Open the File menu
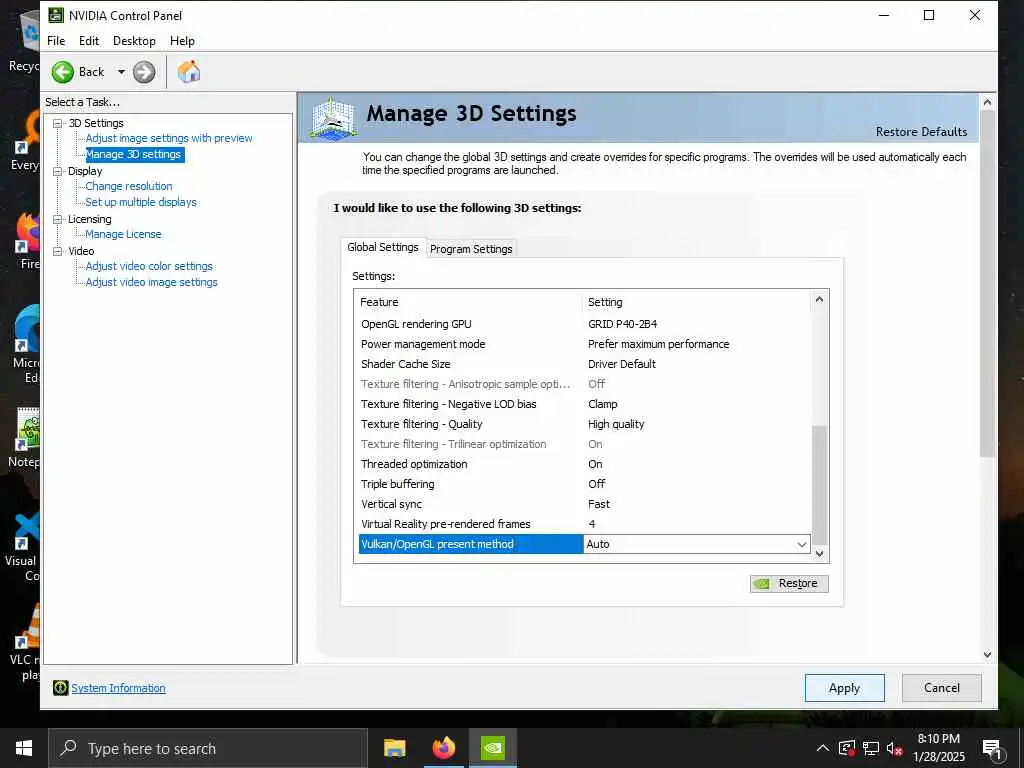 (x=56, y=40)
